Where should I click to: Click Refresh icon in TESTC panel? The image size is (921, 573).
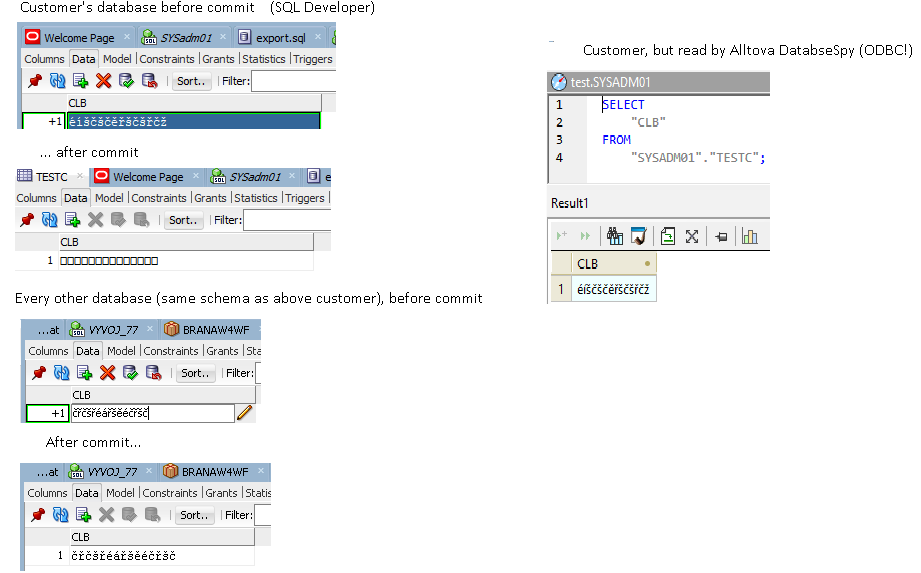click(x=49, y=220)
